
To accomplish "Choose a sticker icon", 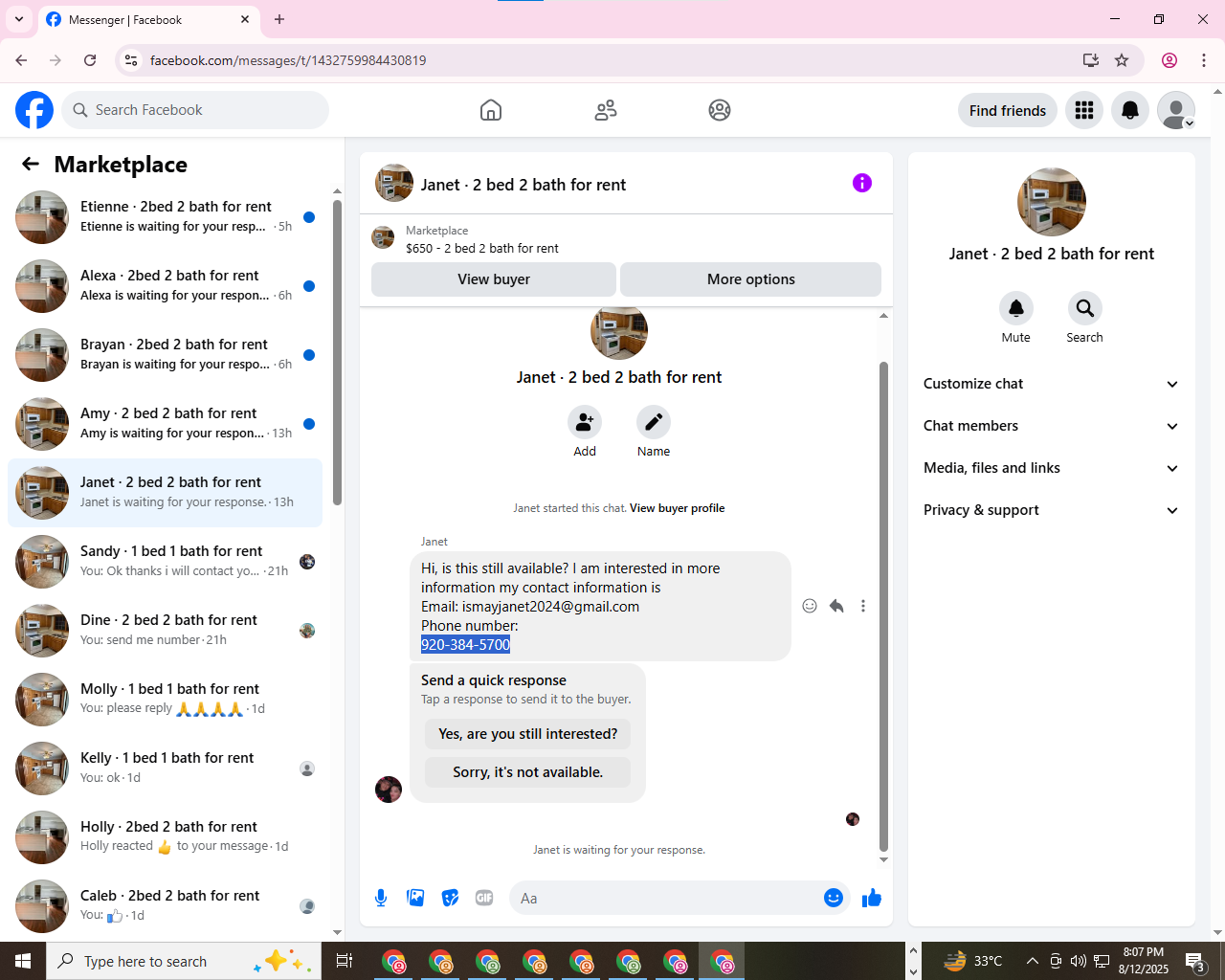I will pyautogui.click(x=450, y=898).
